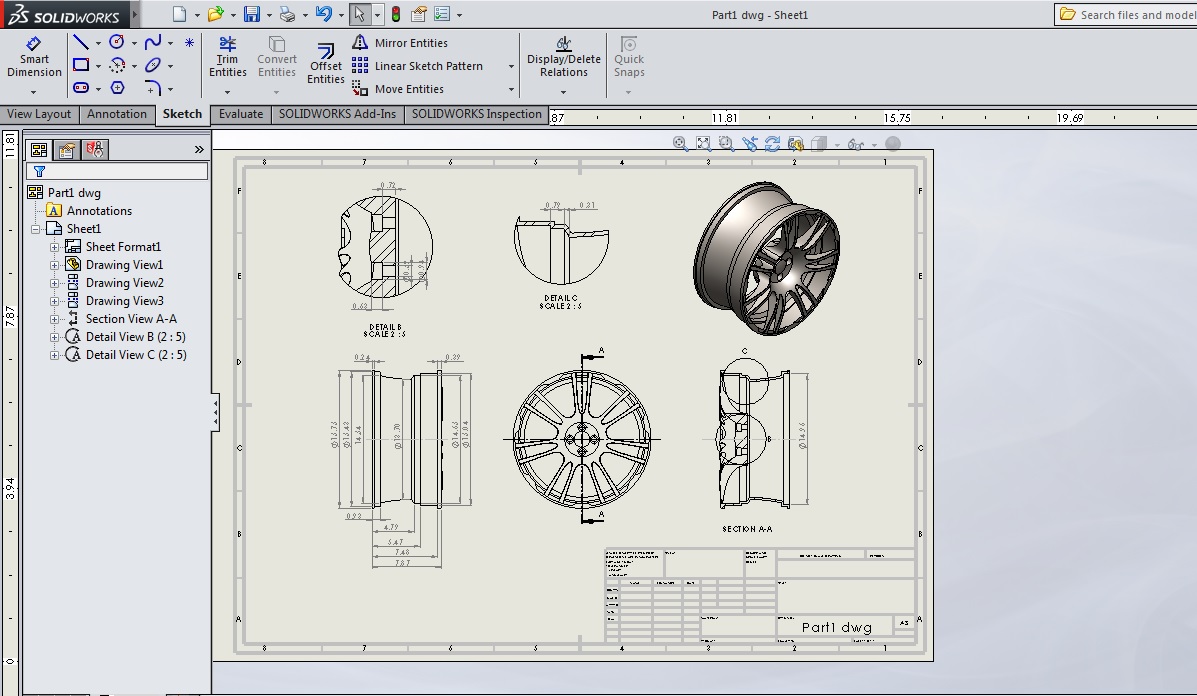Click the feature tree filter field
Screen dimensions: 1197x696
(x=117, y=171)
